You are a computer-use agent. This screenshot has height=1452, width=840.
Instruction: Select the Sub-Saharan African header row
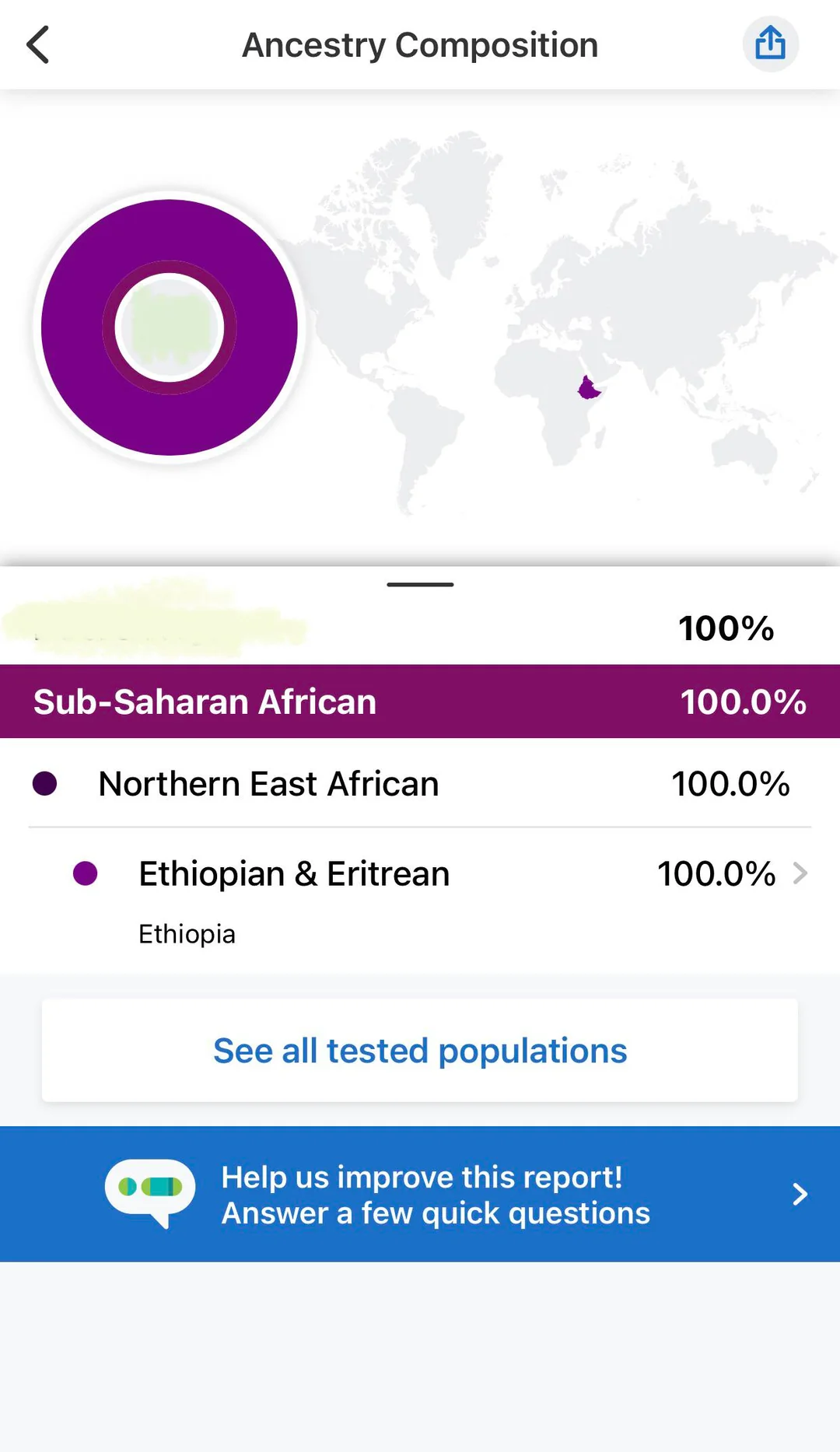pos(420,702)
